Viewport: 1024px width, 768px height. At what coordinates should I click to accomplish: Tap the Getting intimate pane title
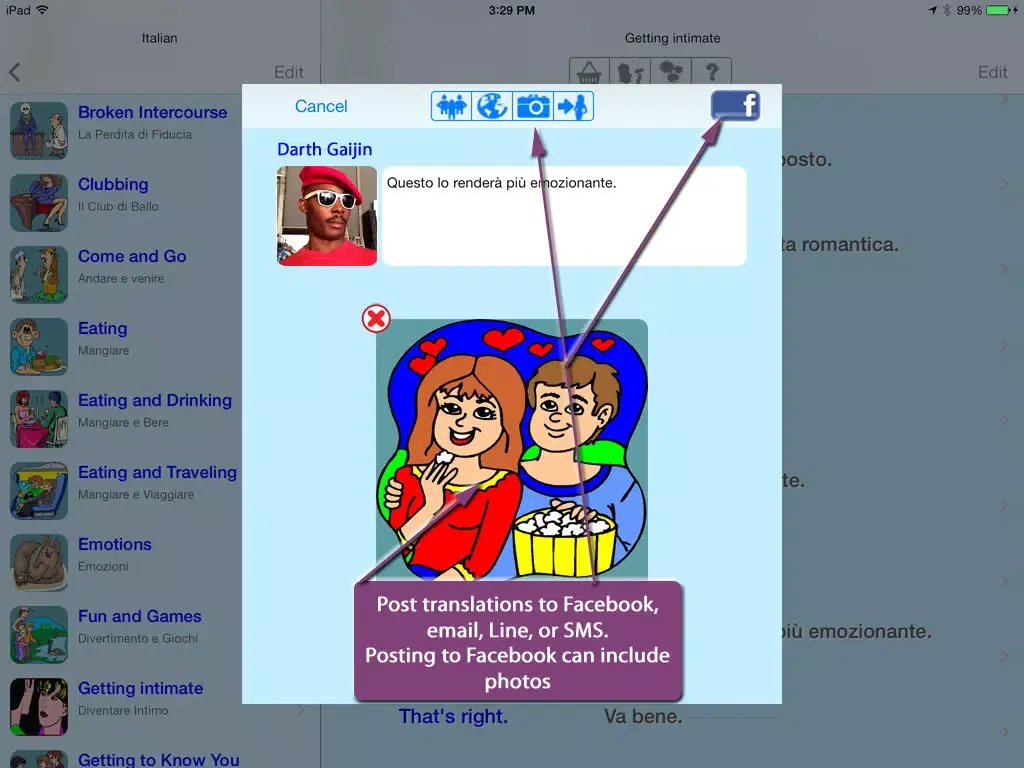point(673,38)
